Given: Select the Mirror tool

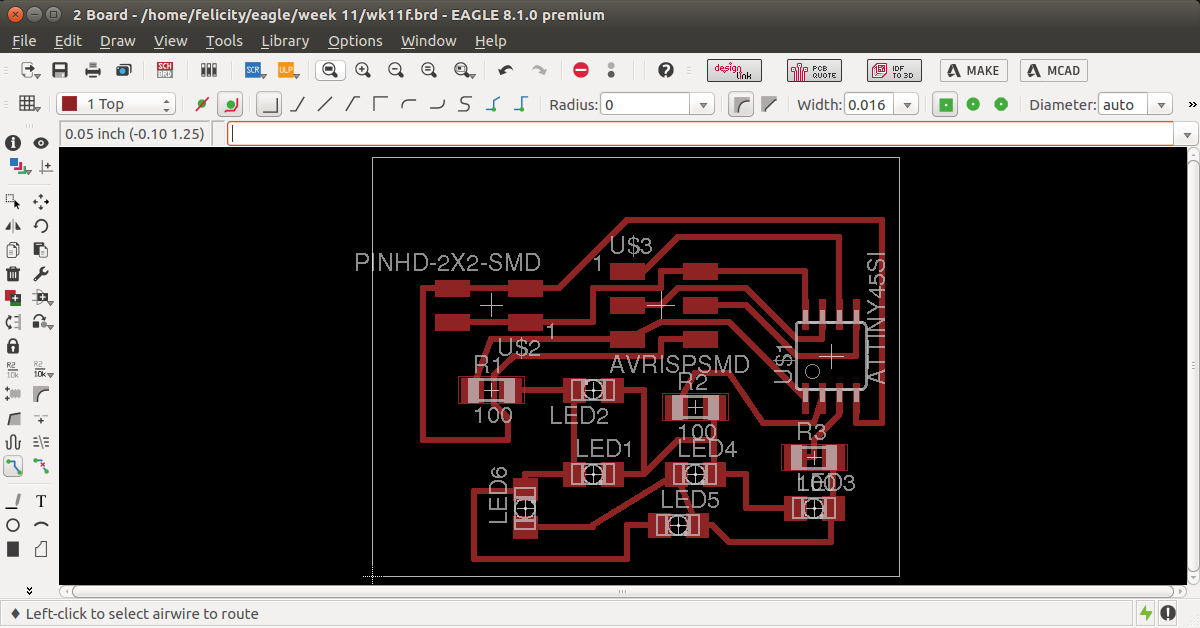Looking at the screenshot, I should tap(13, 226).
